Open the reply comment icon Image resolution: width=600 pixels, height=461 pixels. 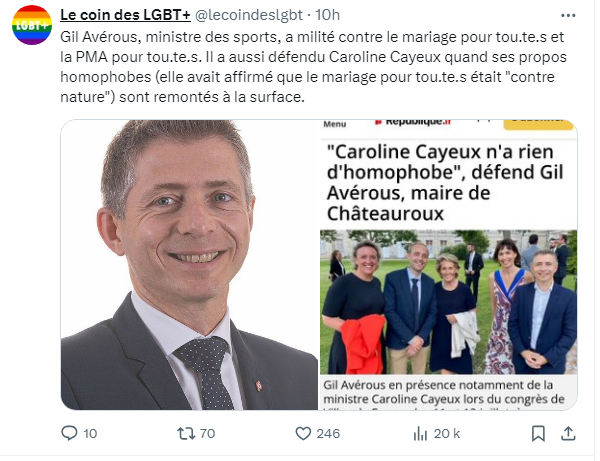pyautogui.click(x=69, y=433)
